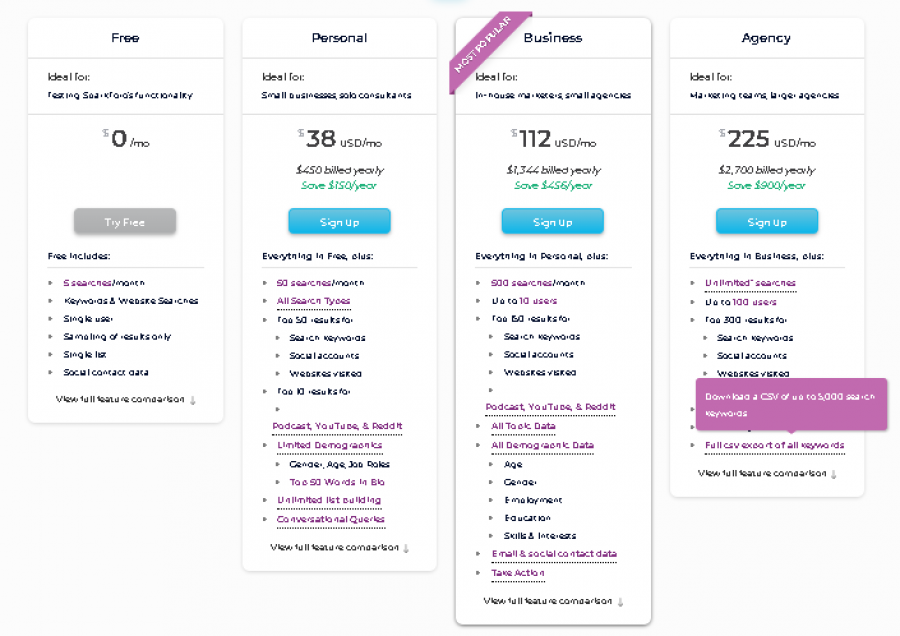Click the Try Free button on the Free plan
Viewport: 900px width, 636px height.
click(124, 221)
